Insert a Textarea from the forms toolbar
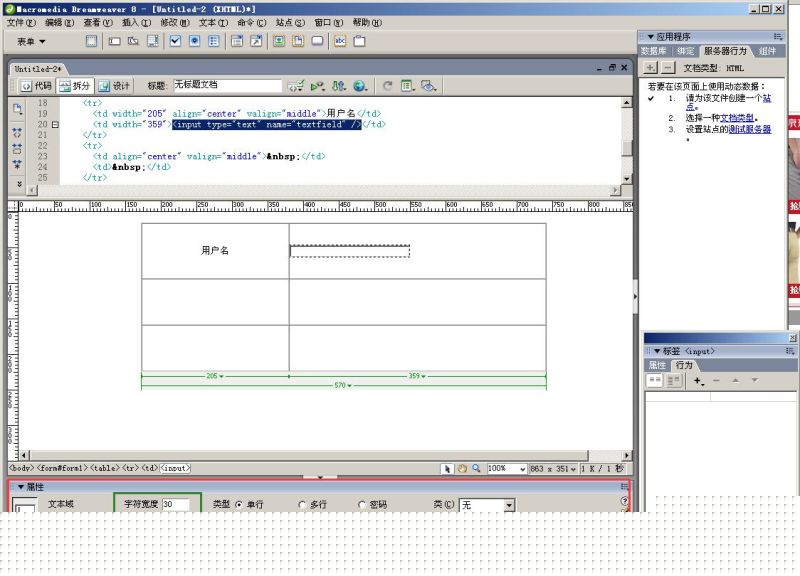This screenshot has width=800, height=576. point(152,41)
